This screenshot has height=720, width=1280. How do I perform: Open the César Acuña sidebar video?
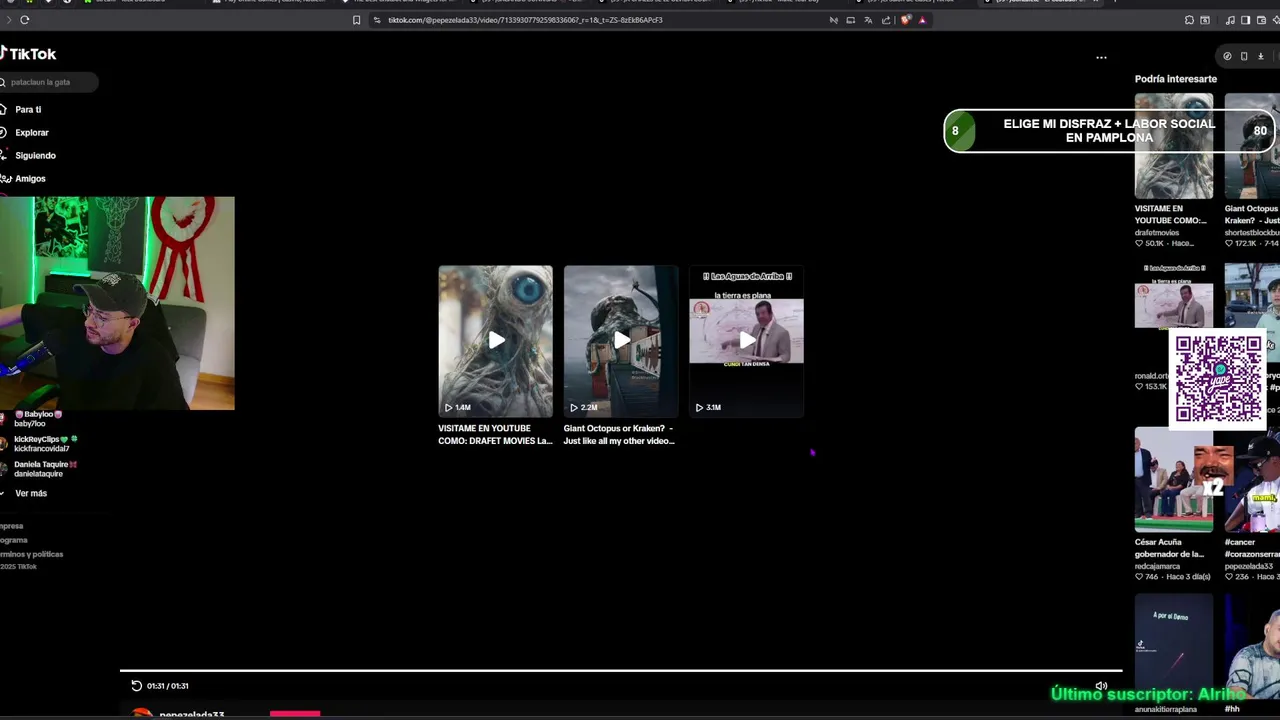point(1173,479)
